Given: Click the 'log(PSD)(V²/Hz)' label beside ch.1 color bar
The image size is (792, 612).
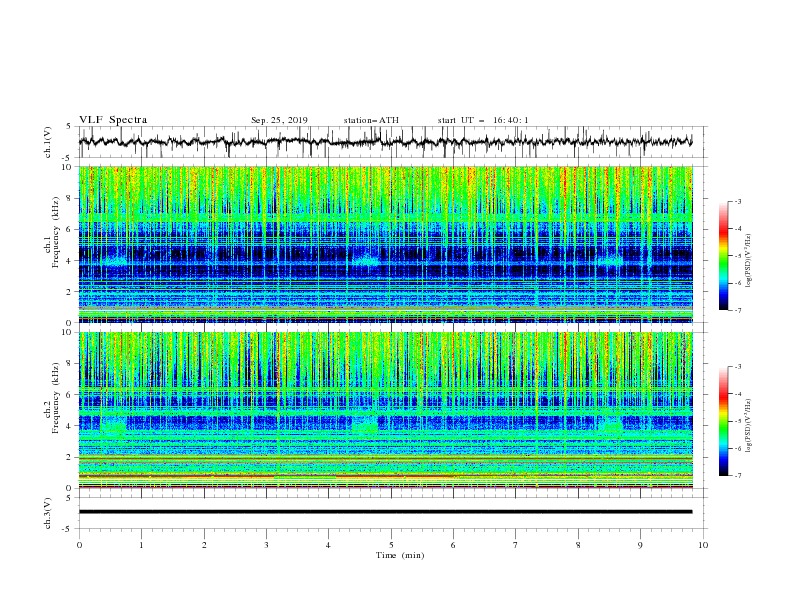Looking at the screenshot, I should click(750, 261).
